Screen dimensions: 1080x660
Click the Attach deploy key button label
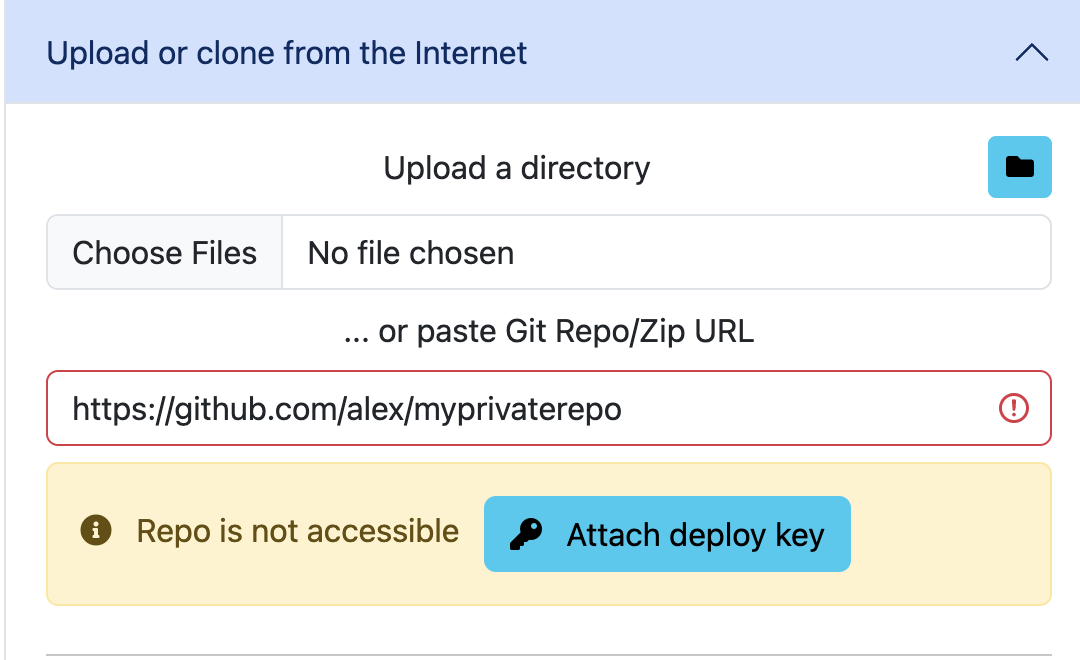click(x=695, y=535)
